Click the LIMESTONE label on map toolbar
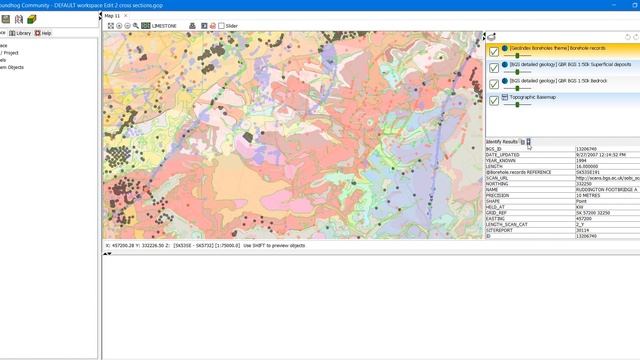Image resolution: width=640 pixels, height=360 pixels. (164, 26)
